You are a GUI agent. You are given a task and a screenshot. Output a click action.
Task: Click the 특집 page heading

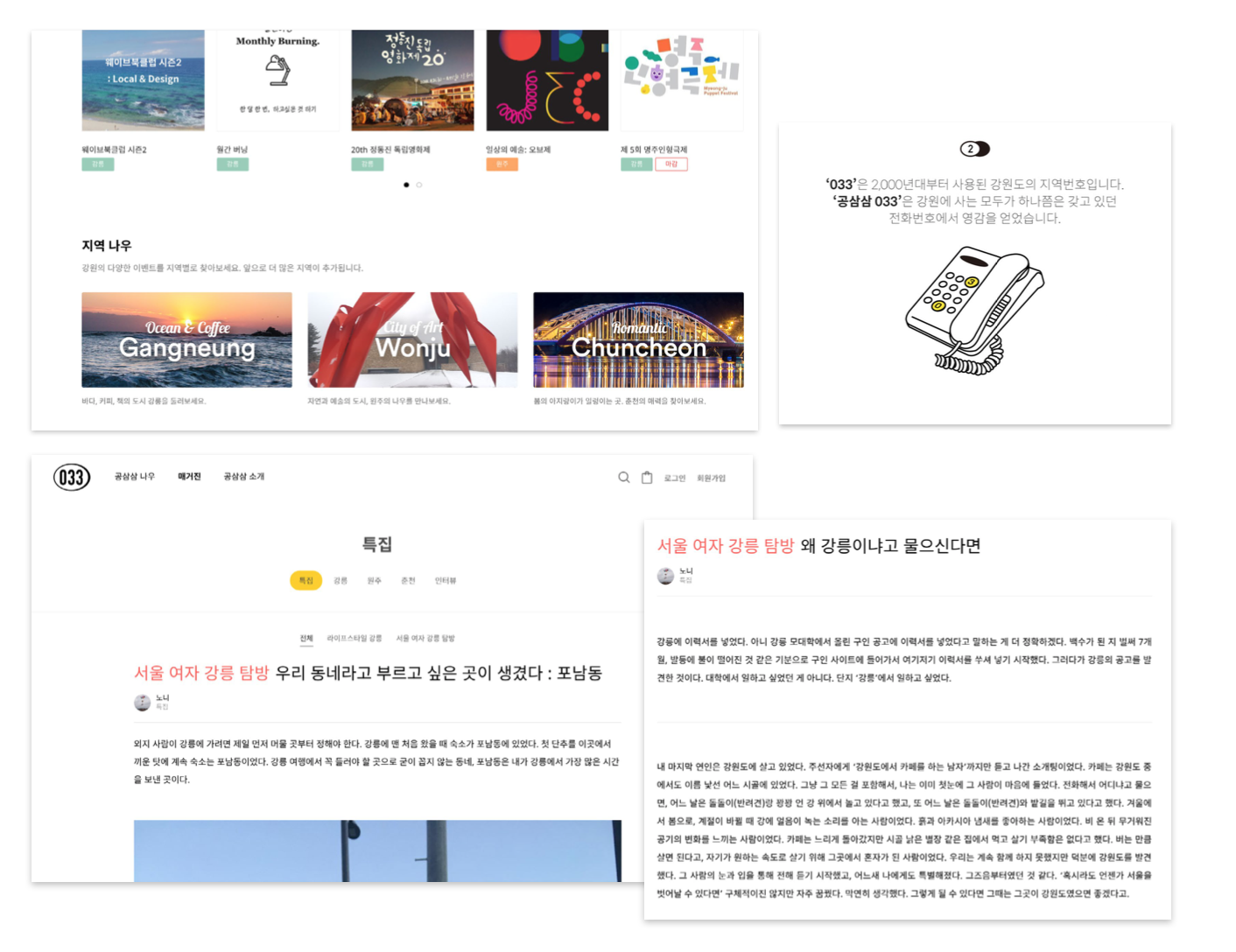click(x=377, y=544)
